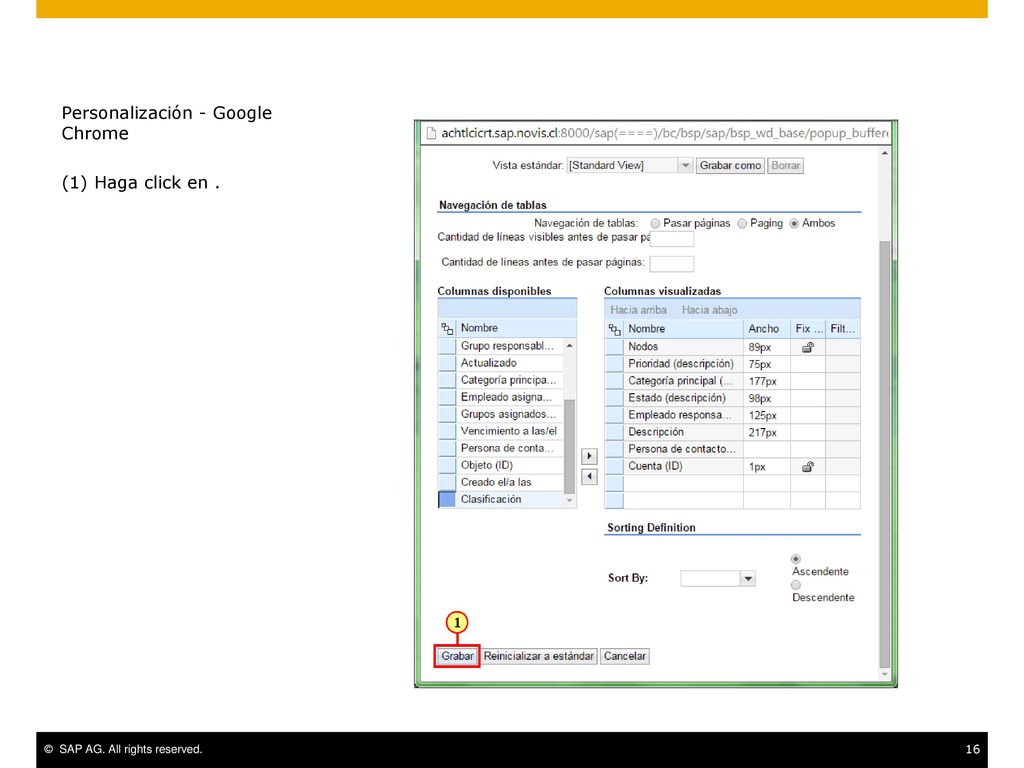Click Empleado responsa... in visualized columns
Screen dimensions: 1024x768
pyautogui.click(x=679, y=415)
